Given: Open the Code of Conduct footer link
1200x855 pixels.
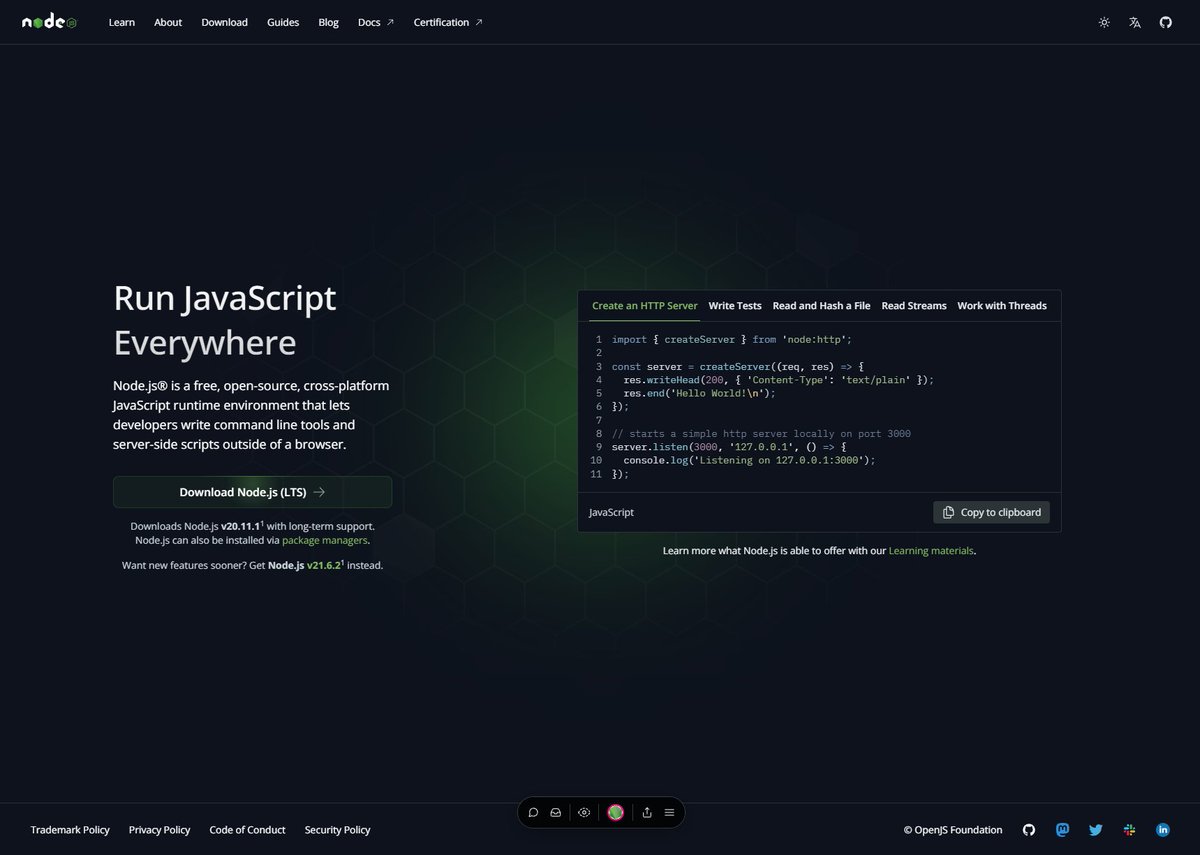Looking at the screenshot, I should pyautogui.click(x=247, y=830).
